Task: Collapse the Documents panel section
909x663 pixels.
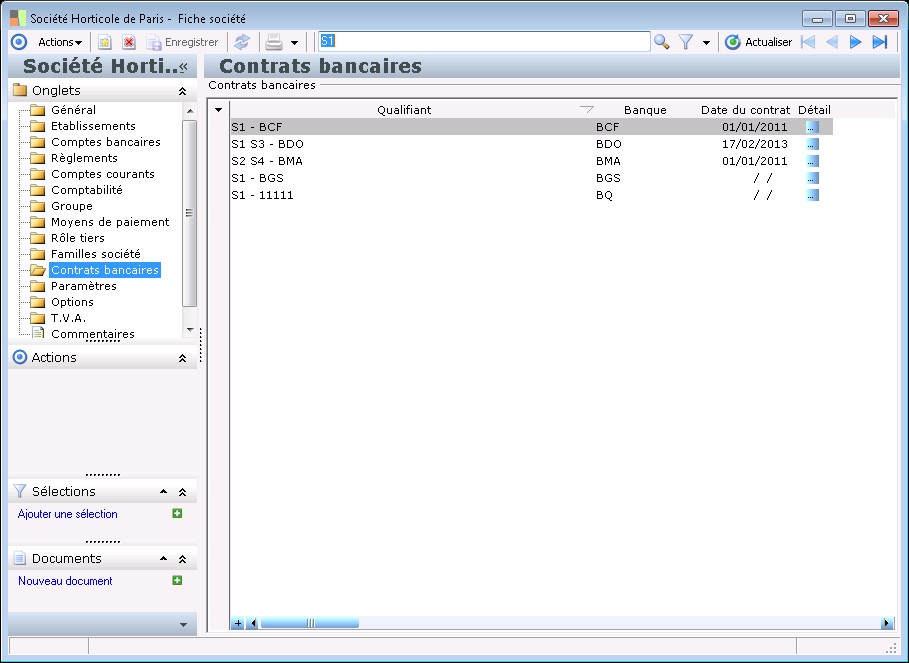Action: tap(182, 559)
